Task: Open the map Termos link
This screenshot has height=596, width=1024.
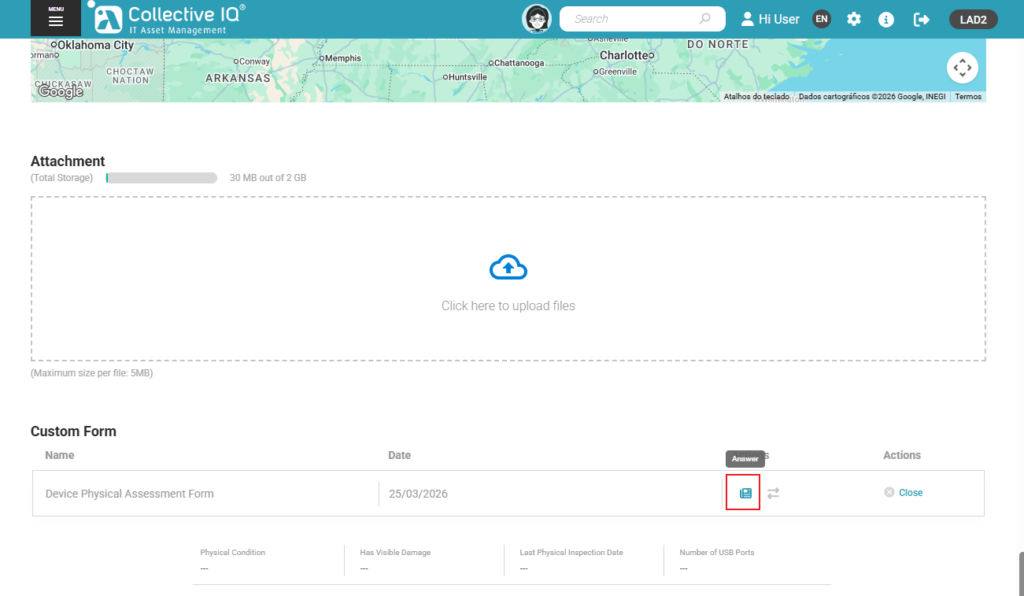Action: (x=968, y=97)
